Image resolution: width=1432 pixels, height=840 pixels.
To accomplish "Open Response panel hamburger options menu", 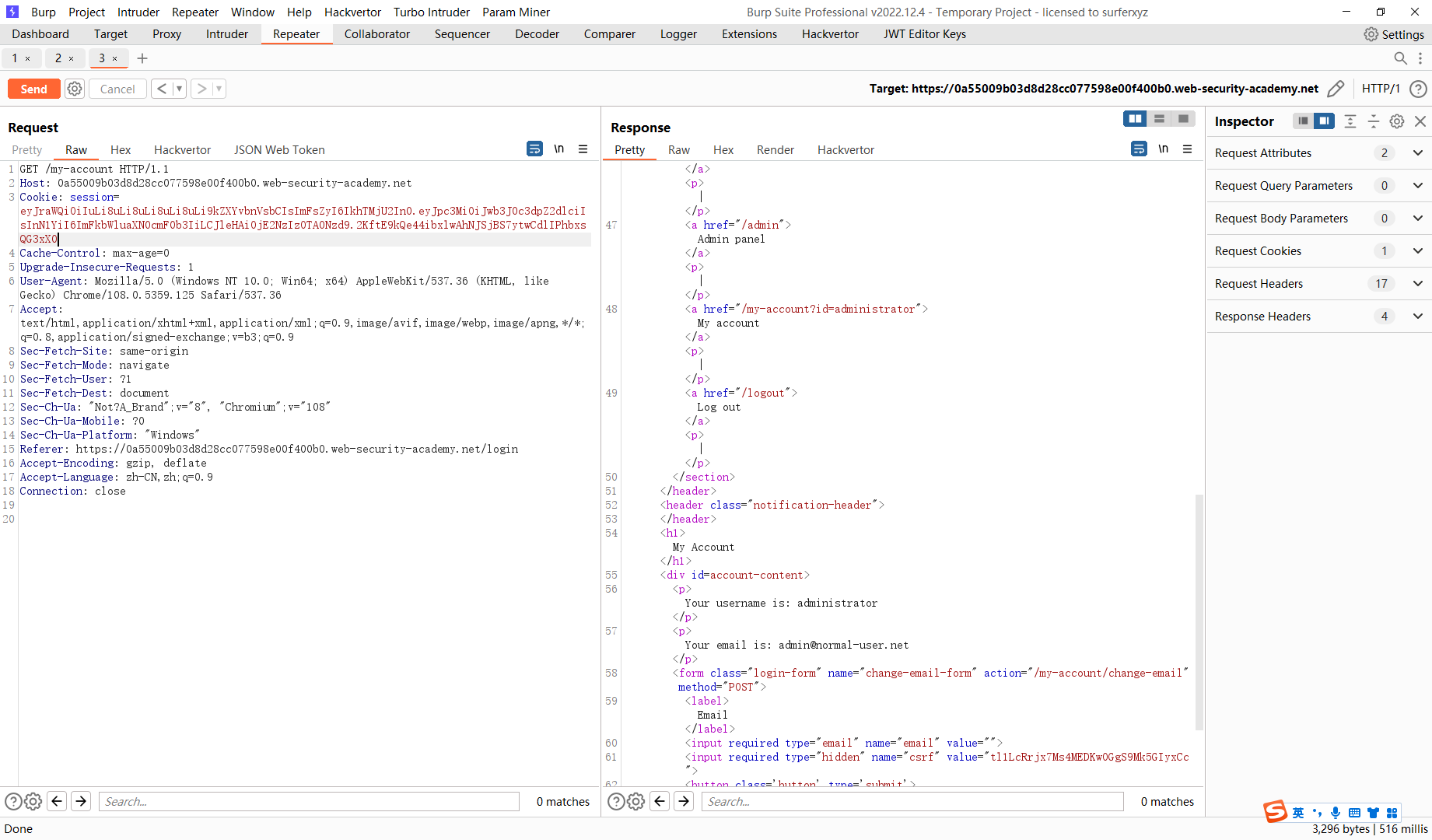I will [x=1187, y=149].
